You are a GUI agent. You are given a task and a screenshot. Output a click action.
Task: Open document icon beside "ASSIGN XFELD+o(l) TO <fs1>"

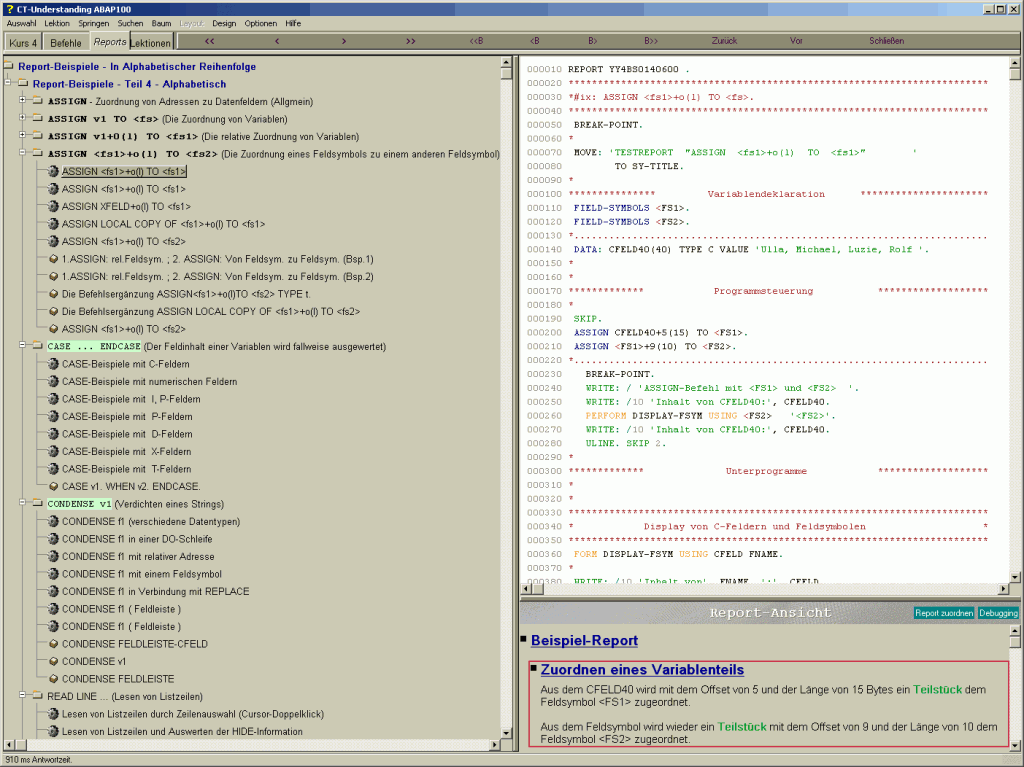(x=51, y=206)
